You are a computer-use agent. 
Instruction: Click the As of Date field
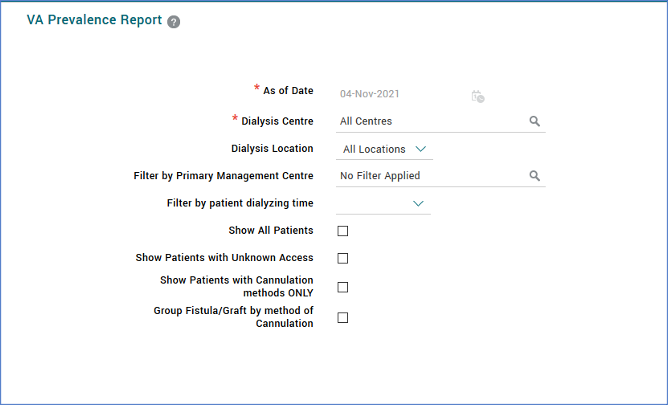(400, 94)
